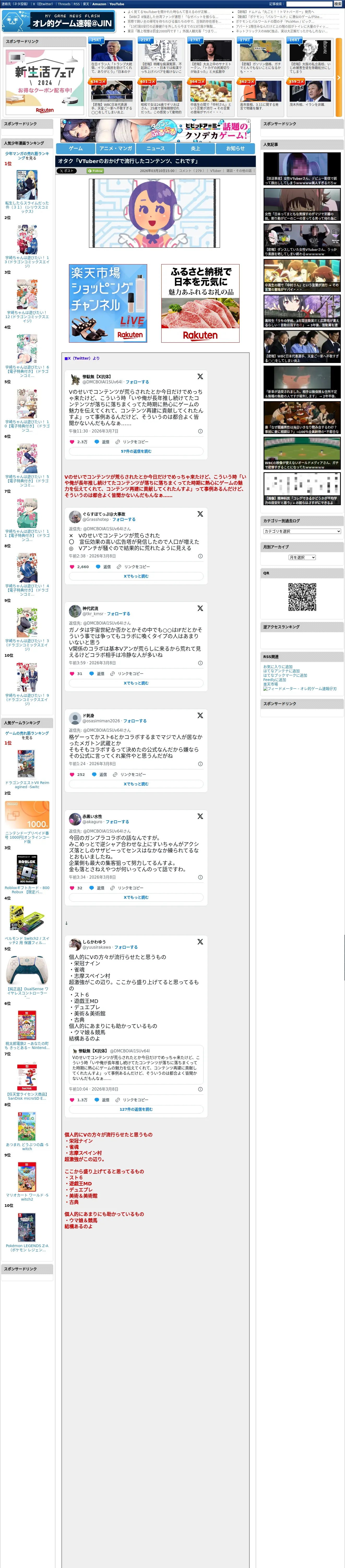This screenshot has width=345, height=1568.
Task: Like the tweet with 1.3万 hearts
Action: [72, 1099]
